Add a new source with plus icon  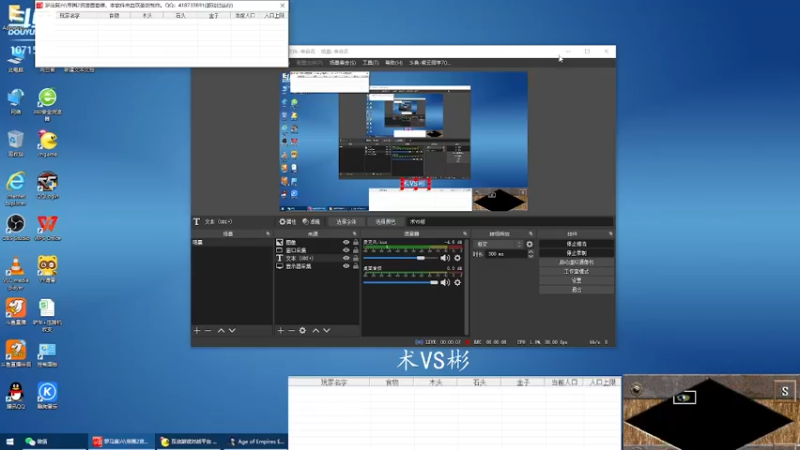[281, 331]
